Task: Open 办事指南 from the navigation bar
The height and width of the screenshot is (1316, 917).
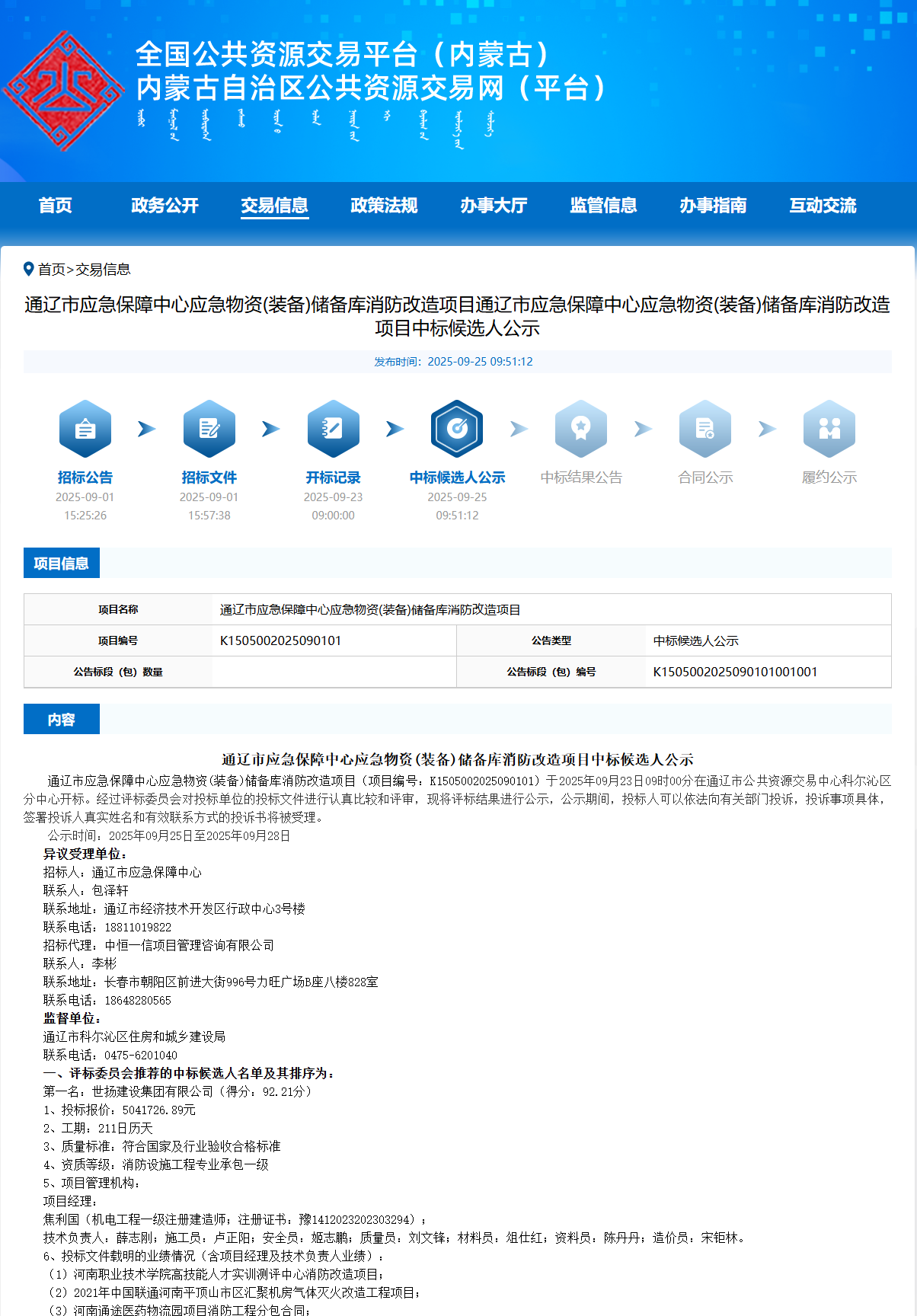Action: pyautogui.click(x=713, y=206)
